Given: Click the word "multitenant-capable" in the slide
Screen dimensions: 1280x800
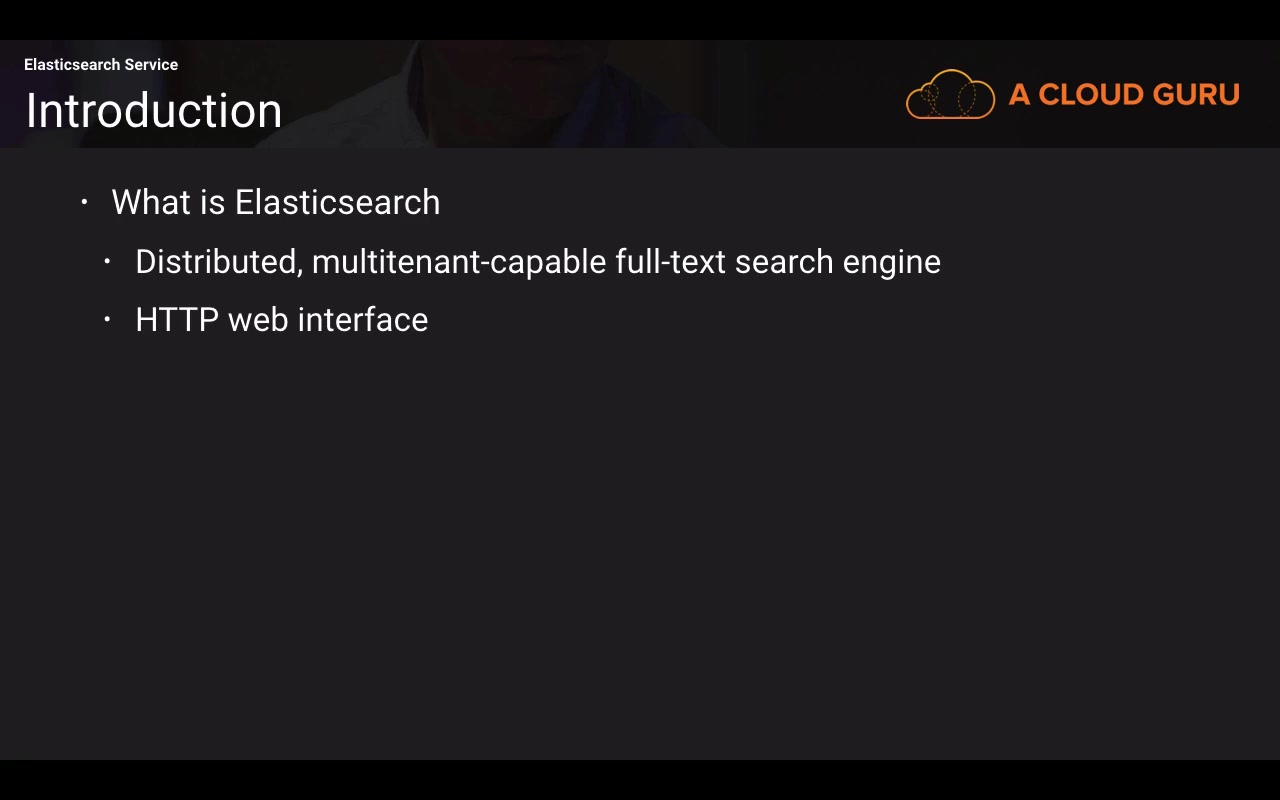Looking at the screenshot, I should [x=459, y=262].
